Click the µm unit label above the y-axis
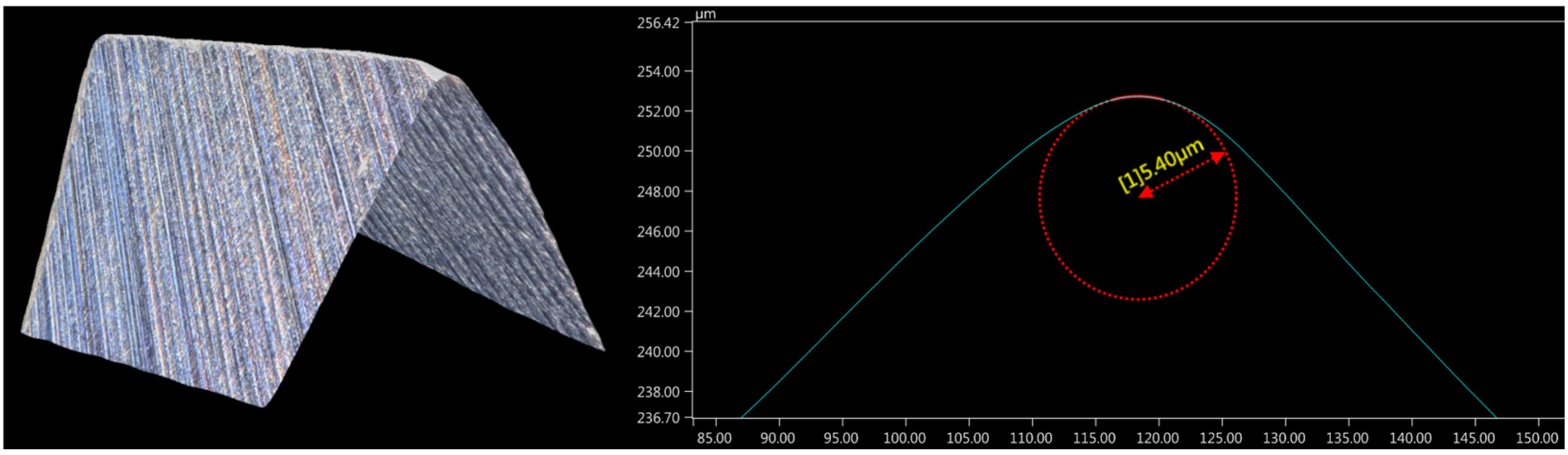 pyautogui.click(x=705, y=13)
